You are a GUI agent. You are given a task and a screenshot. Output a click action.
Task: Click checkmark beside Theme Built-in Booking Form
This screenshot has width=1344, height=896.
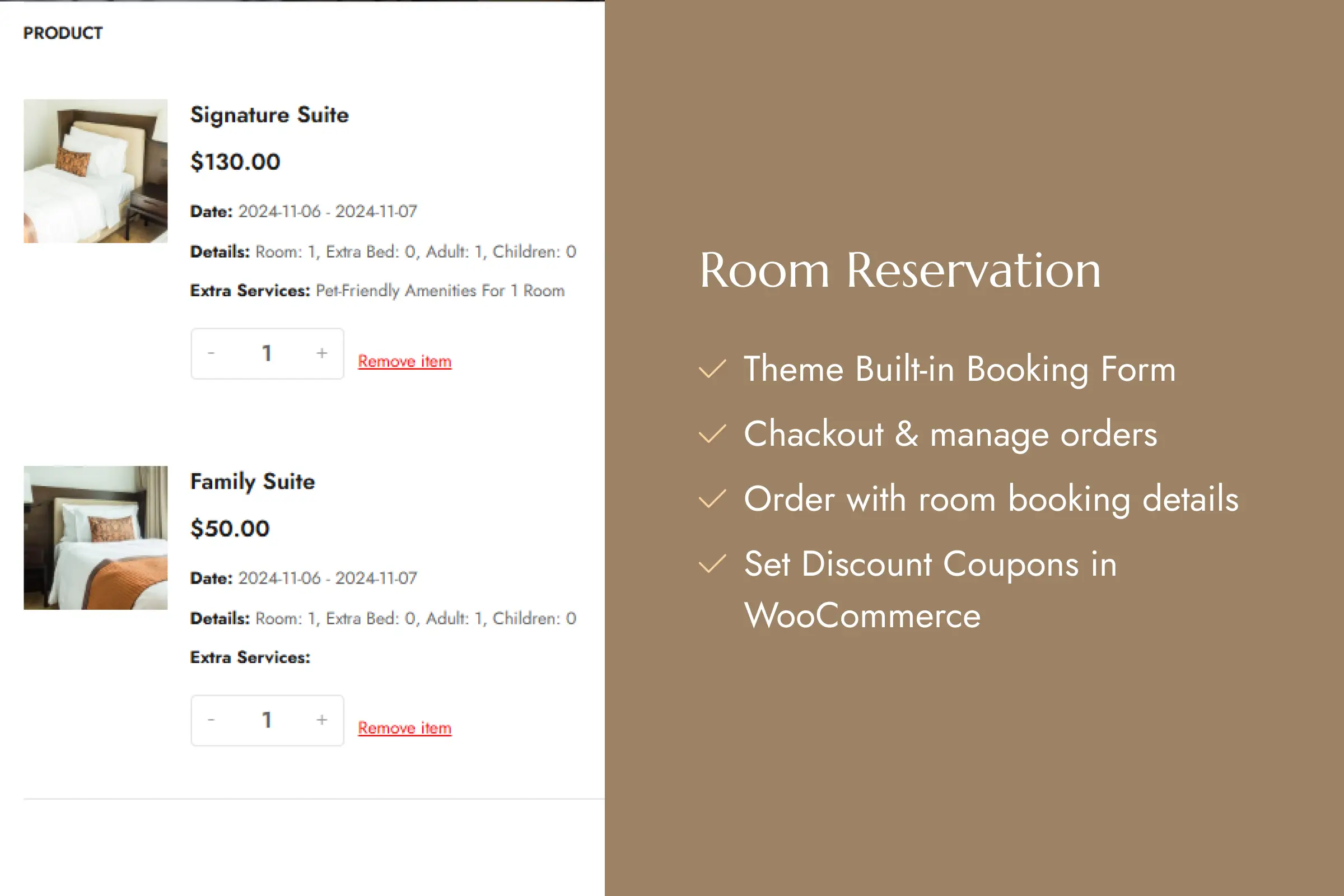click(712, 369)
